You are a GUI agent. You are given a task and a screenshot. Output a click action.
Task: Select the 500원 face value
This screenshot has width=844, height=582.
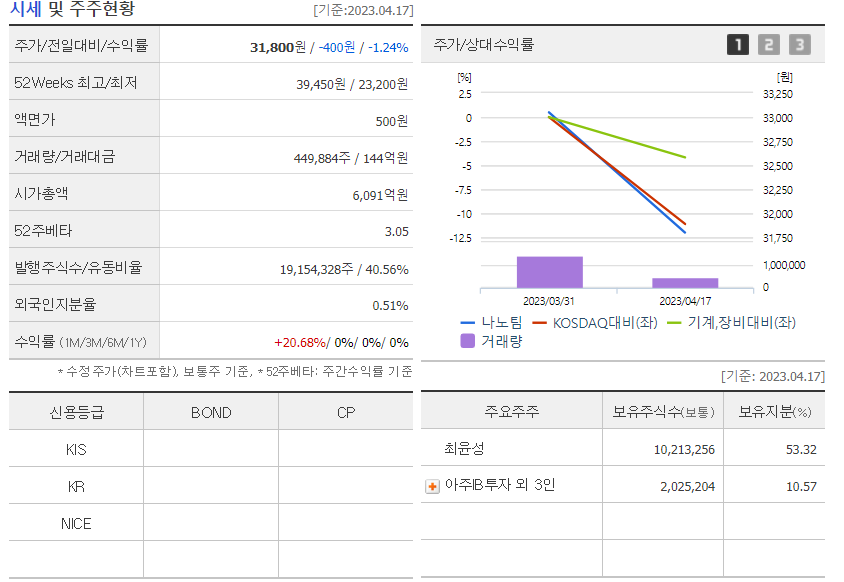(392, 121)
